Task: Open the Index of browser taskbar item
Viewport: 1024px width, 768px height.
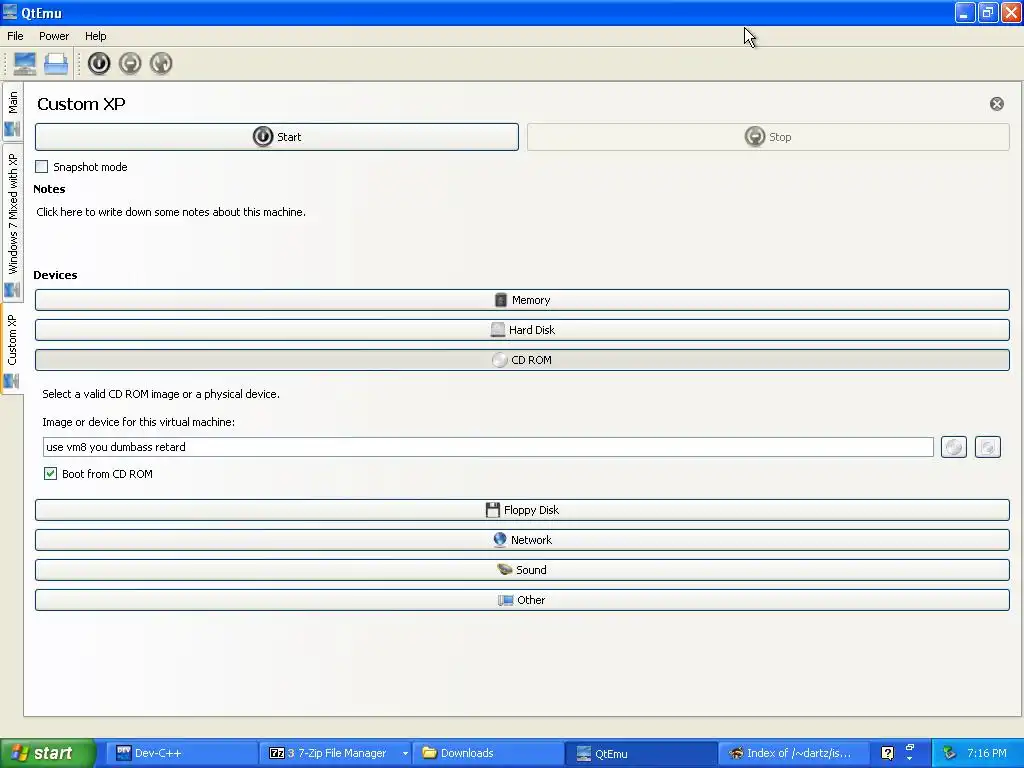Action: point(792,753)
